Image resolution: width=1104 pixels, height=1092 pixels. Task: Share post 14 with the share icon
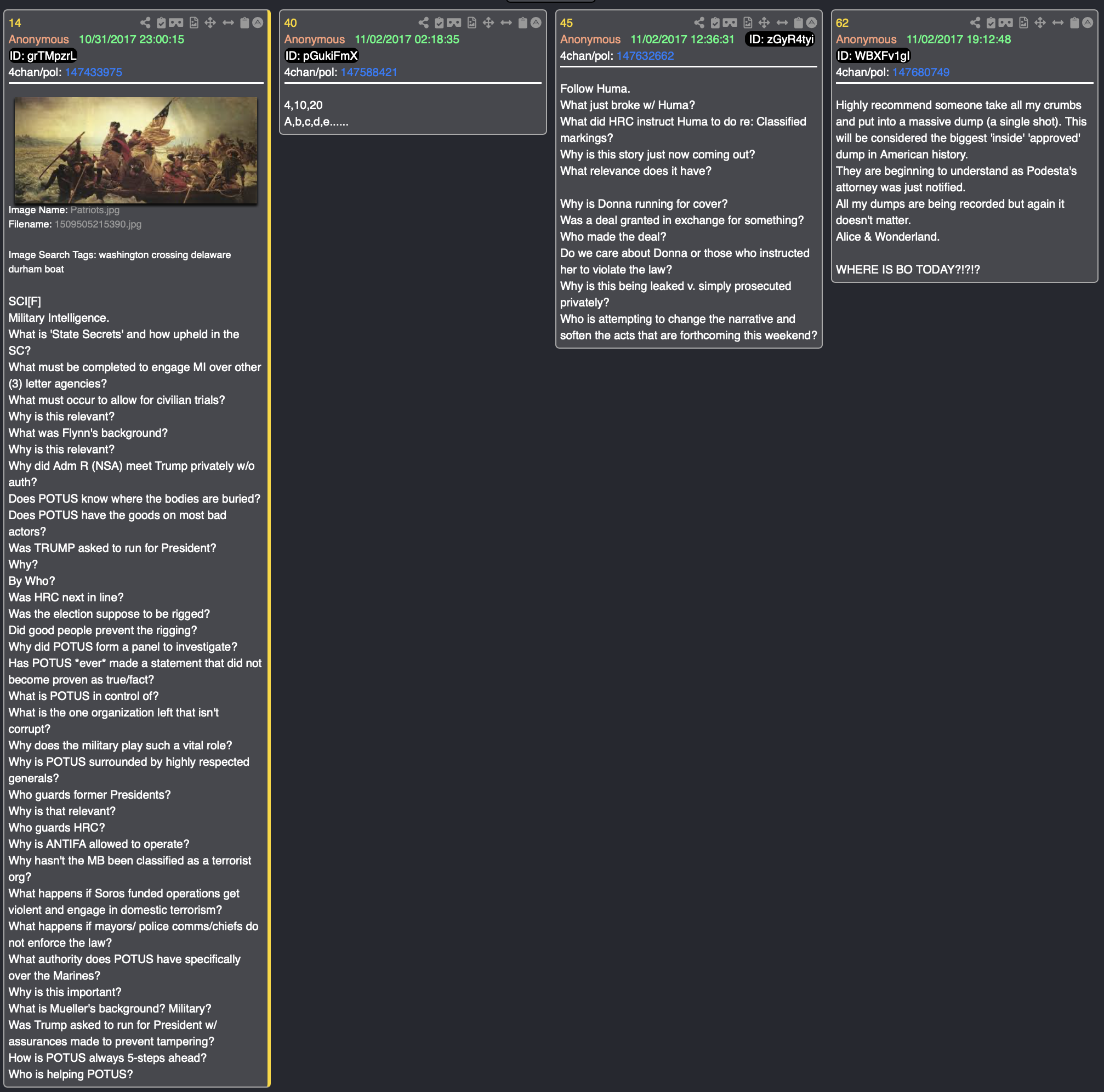pos(145,23)
